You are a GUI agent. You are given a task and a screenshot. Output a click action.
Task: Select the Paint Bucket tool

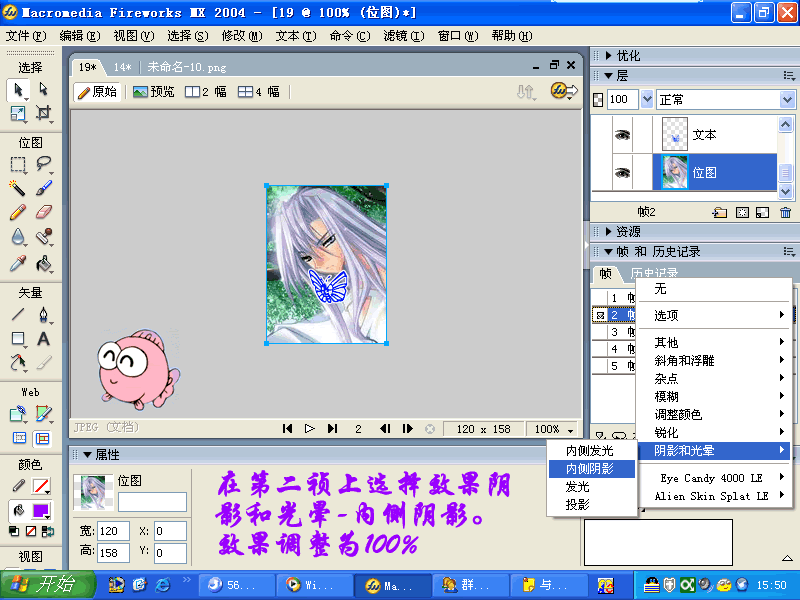tap(43, 263)
